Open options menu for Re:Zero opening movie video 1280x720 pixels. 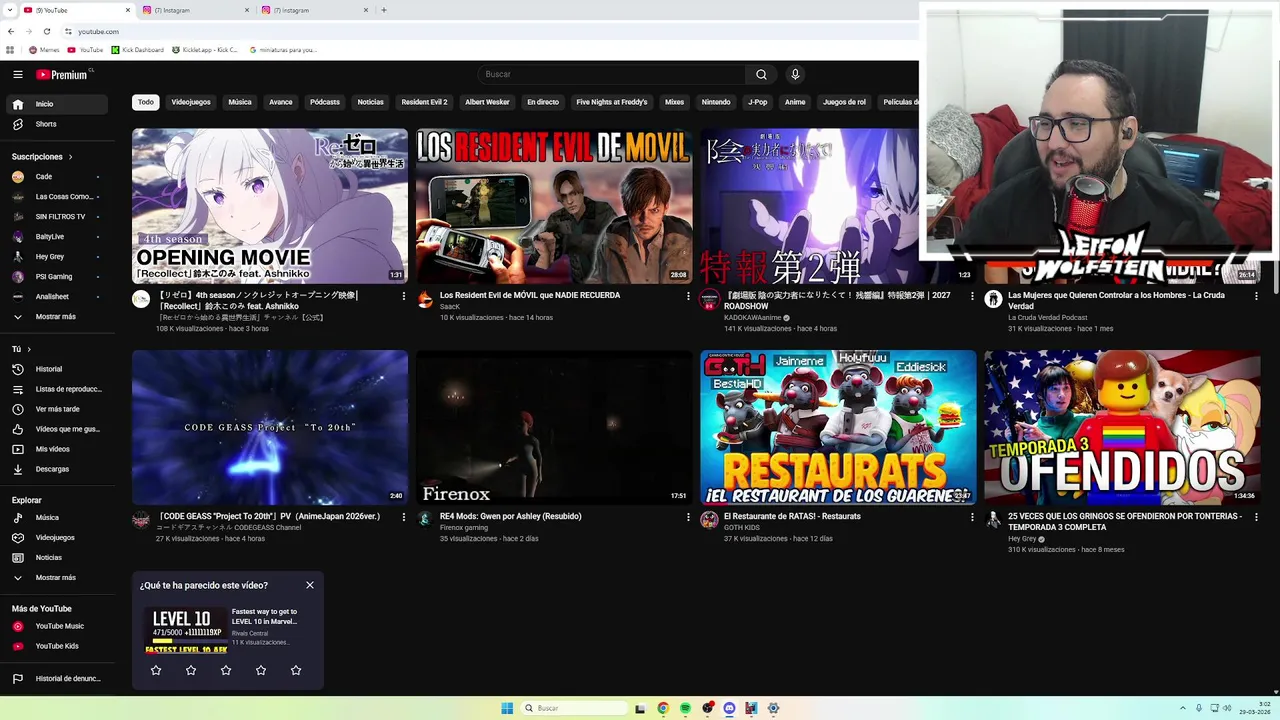pyautogui.click(x=404, y=296)
